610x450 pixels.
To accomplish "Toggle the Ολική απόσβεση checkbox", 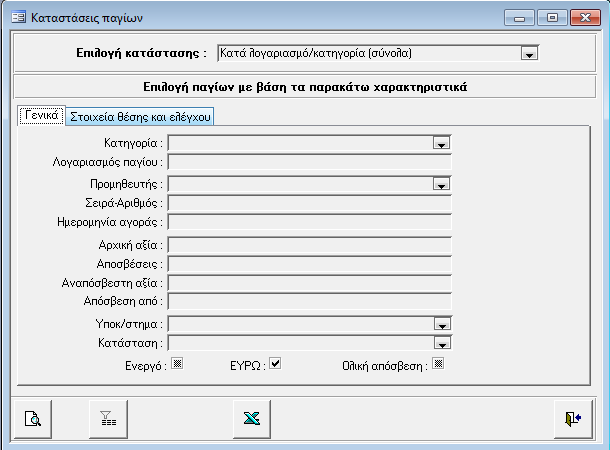I will [436, 364].
